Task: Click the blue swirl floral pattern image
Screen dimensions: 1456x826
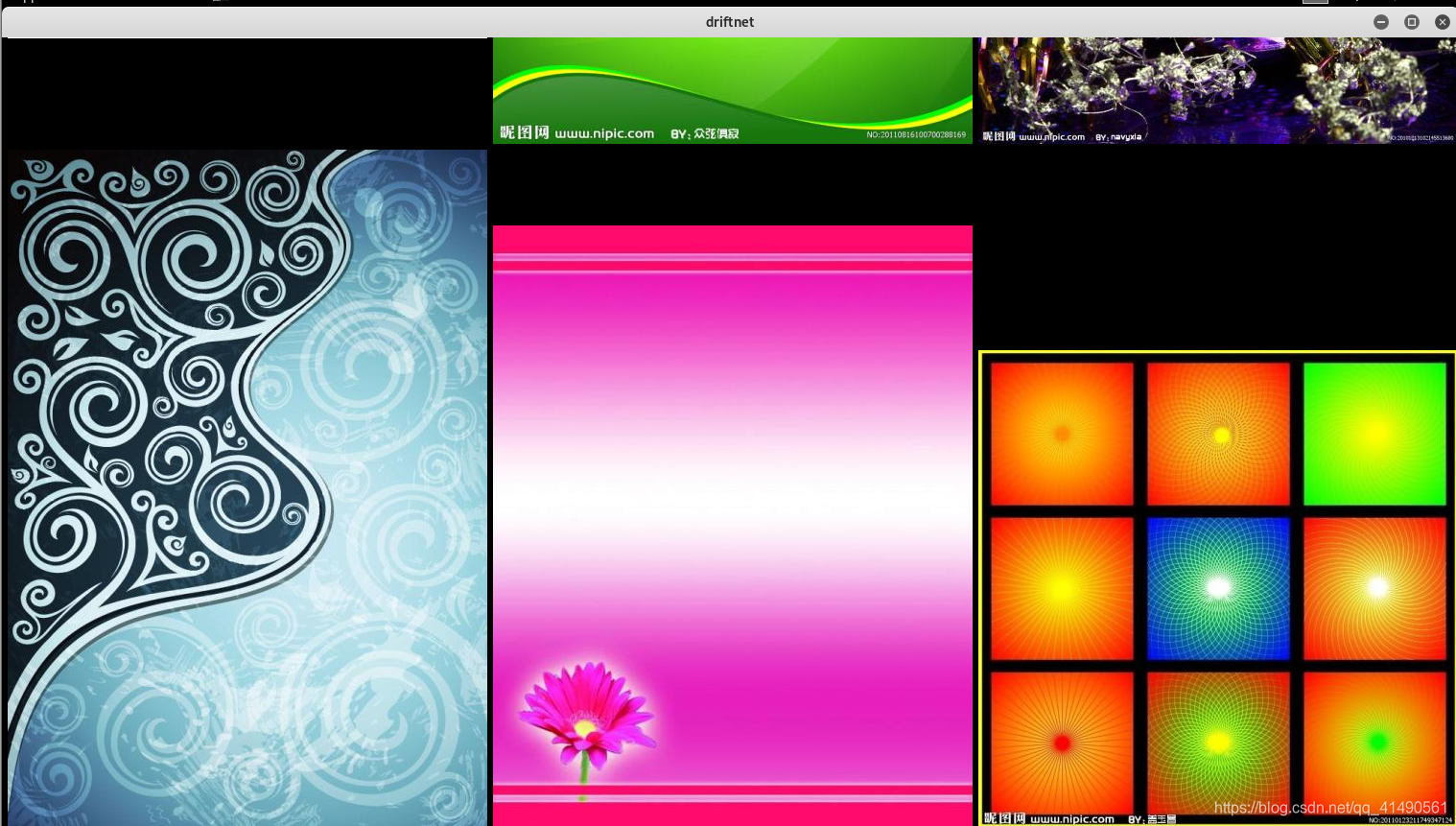Action: point(247,487)
